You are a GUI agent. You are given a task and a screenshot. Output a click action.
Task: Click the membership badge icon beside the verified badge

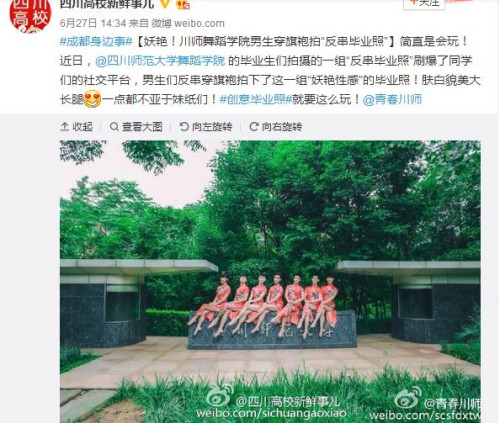pyautogui.click(x=183, y=4)
